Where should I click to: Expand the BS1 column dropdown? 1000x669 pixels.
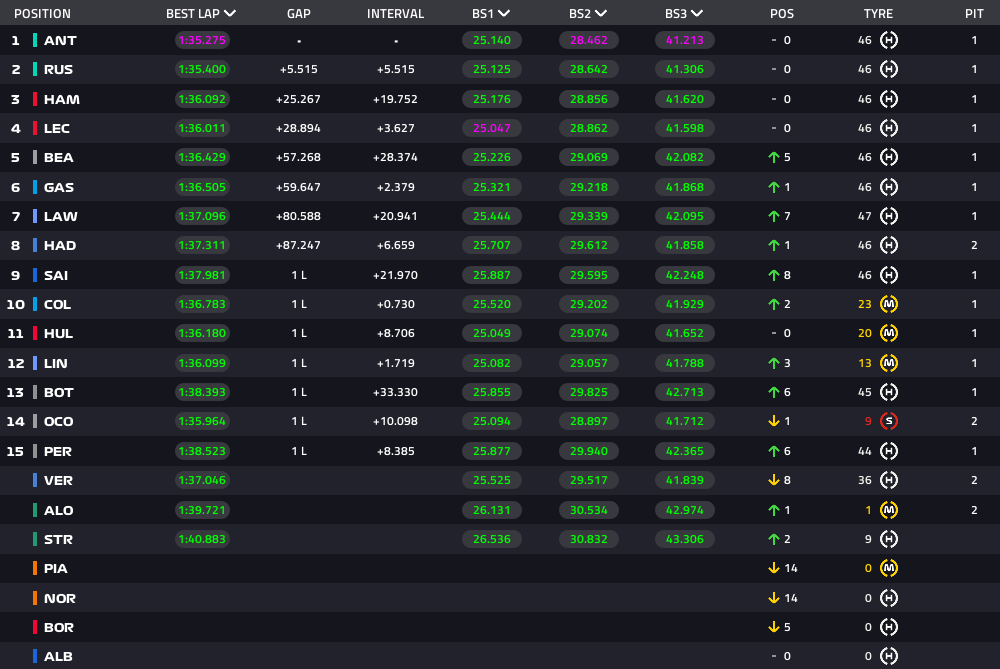[x=504, y=14]
